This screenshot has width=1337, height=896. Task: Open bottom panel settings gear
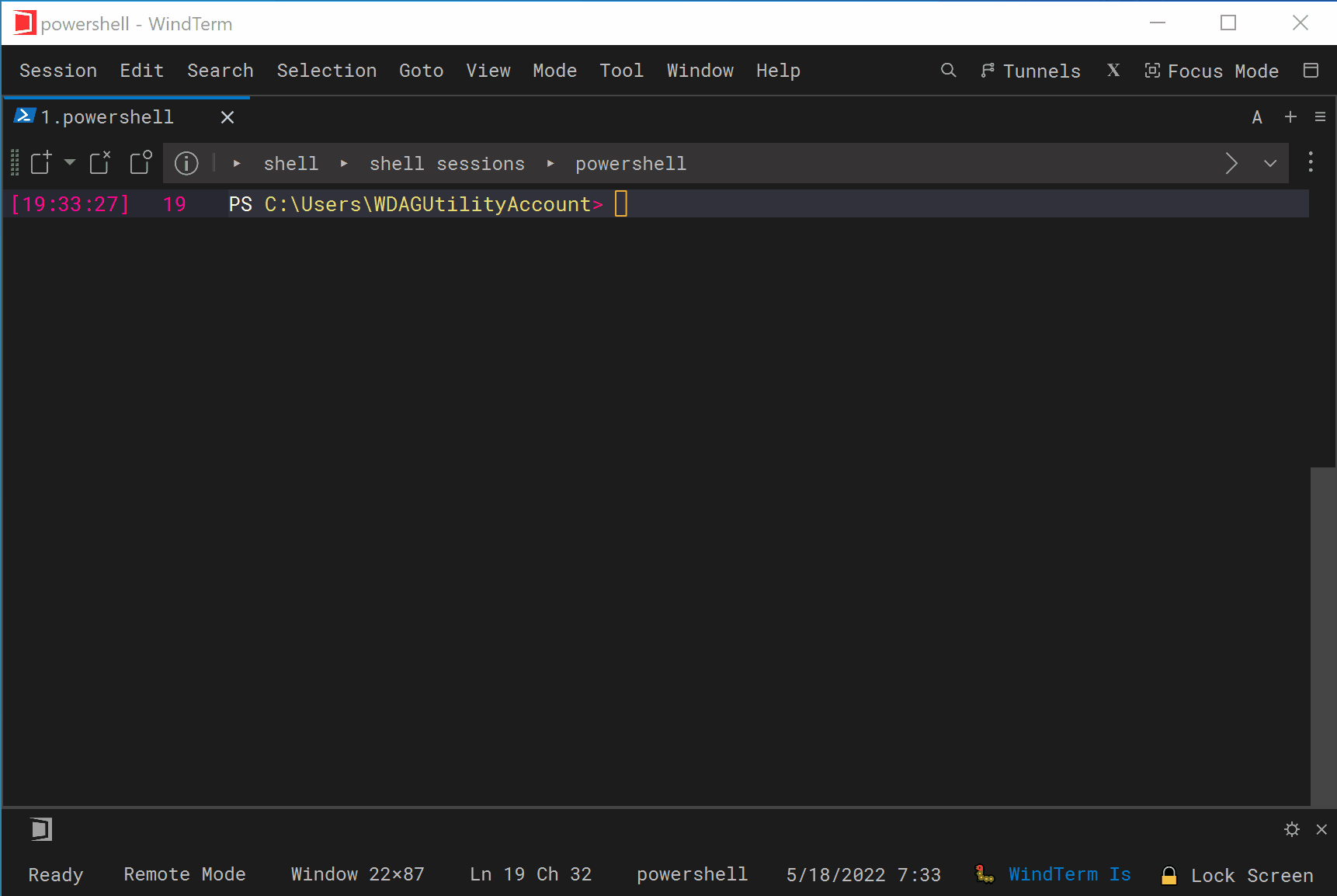click(1292, 829)
